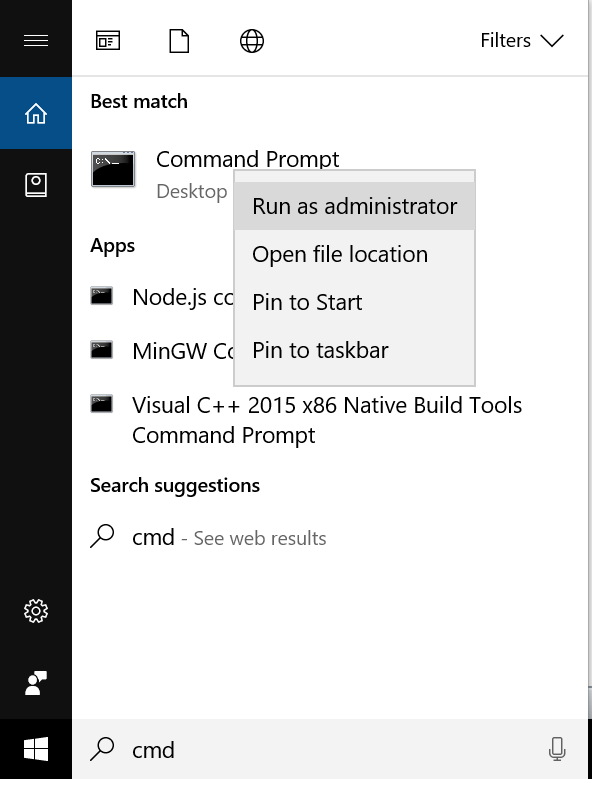592x788 pixels.
Task: Filter results by Apps icon
Action: (x=108, y=41)
